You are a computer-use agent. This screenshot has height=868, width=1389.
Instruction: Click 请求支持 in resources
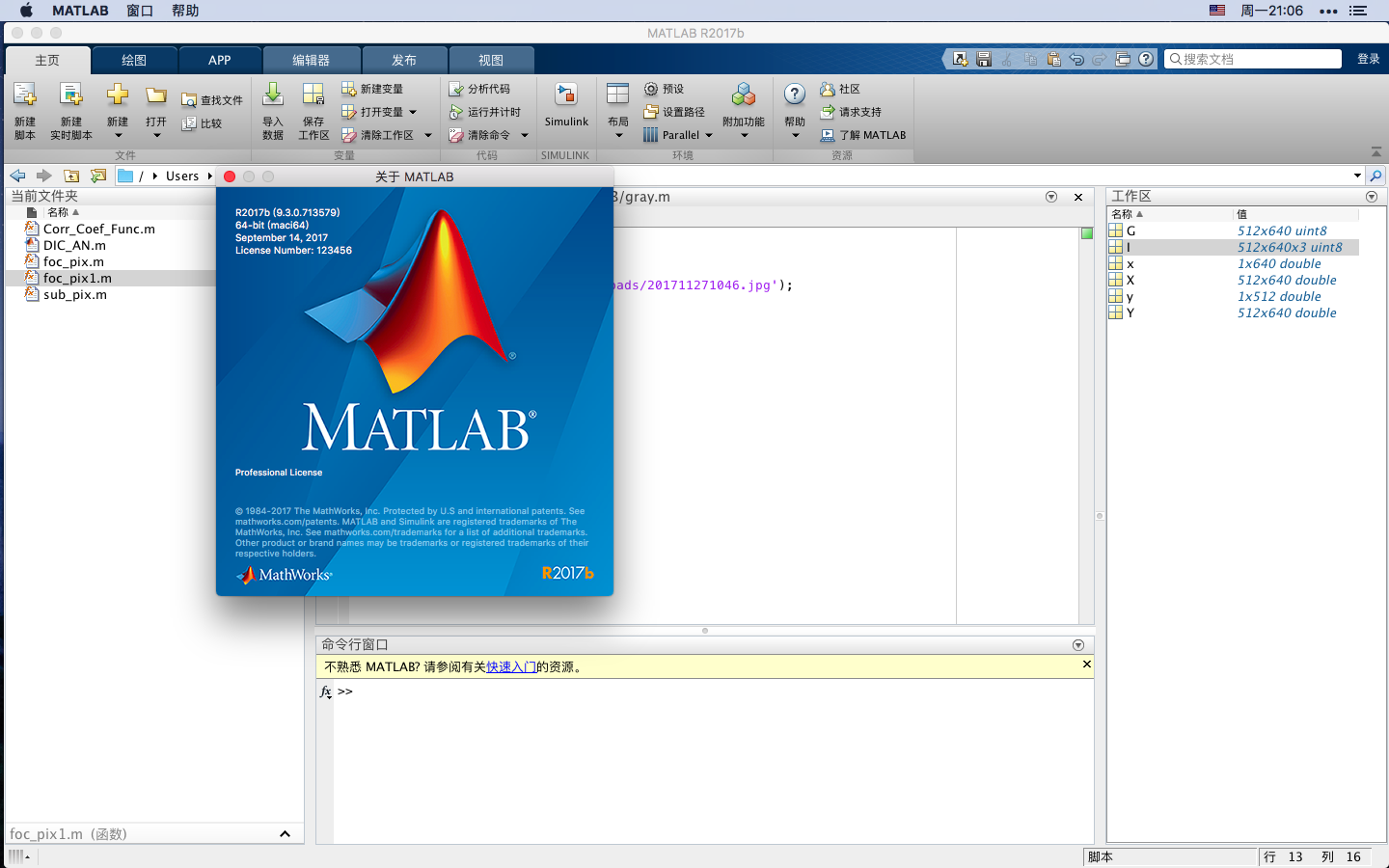click(x=851, y=112)
